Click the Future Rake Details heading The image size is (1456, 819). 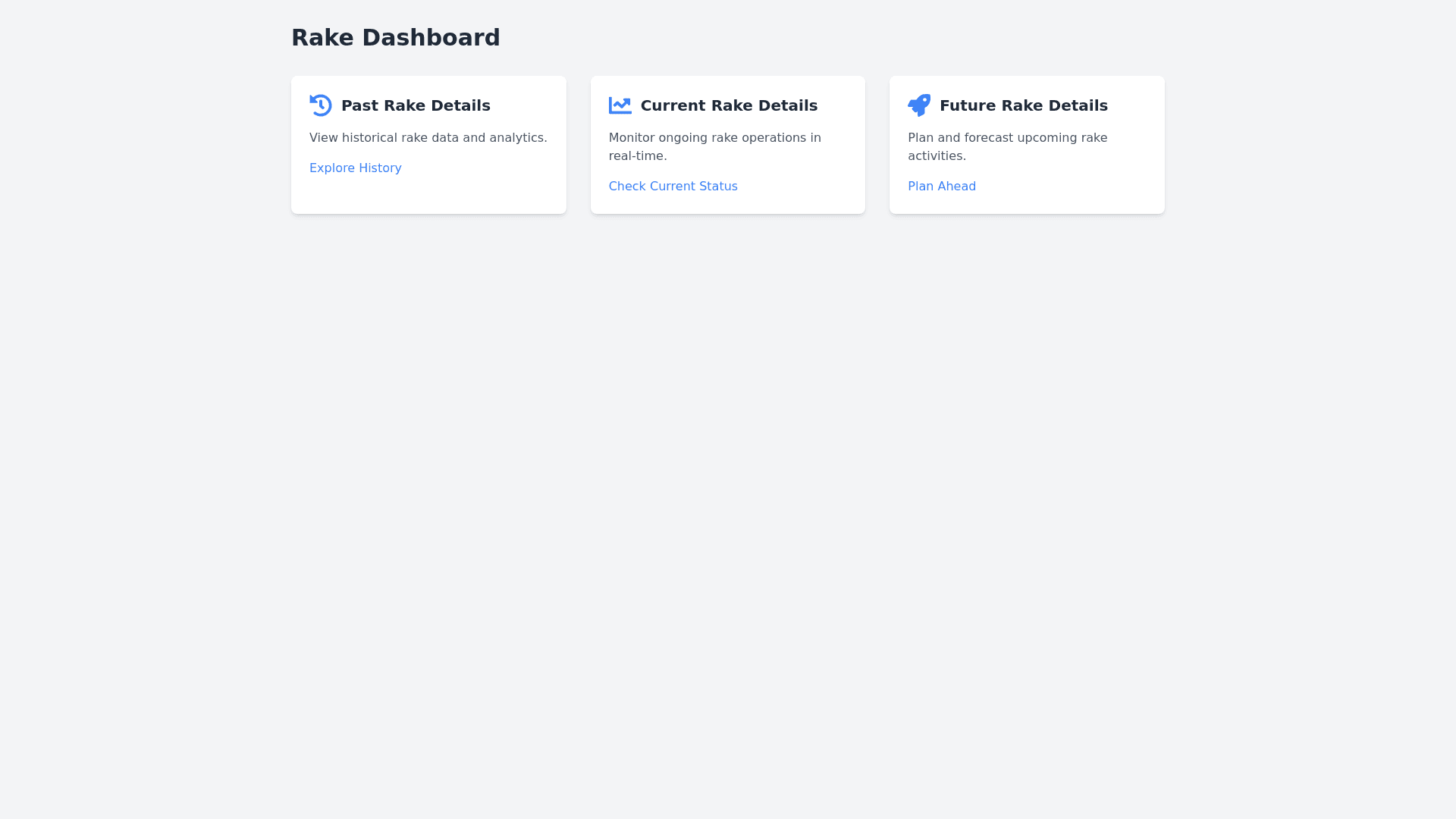1023,105
